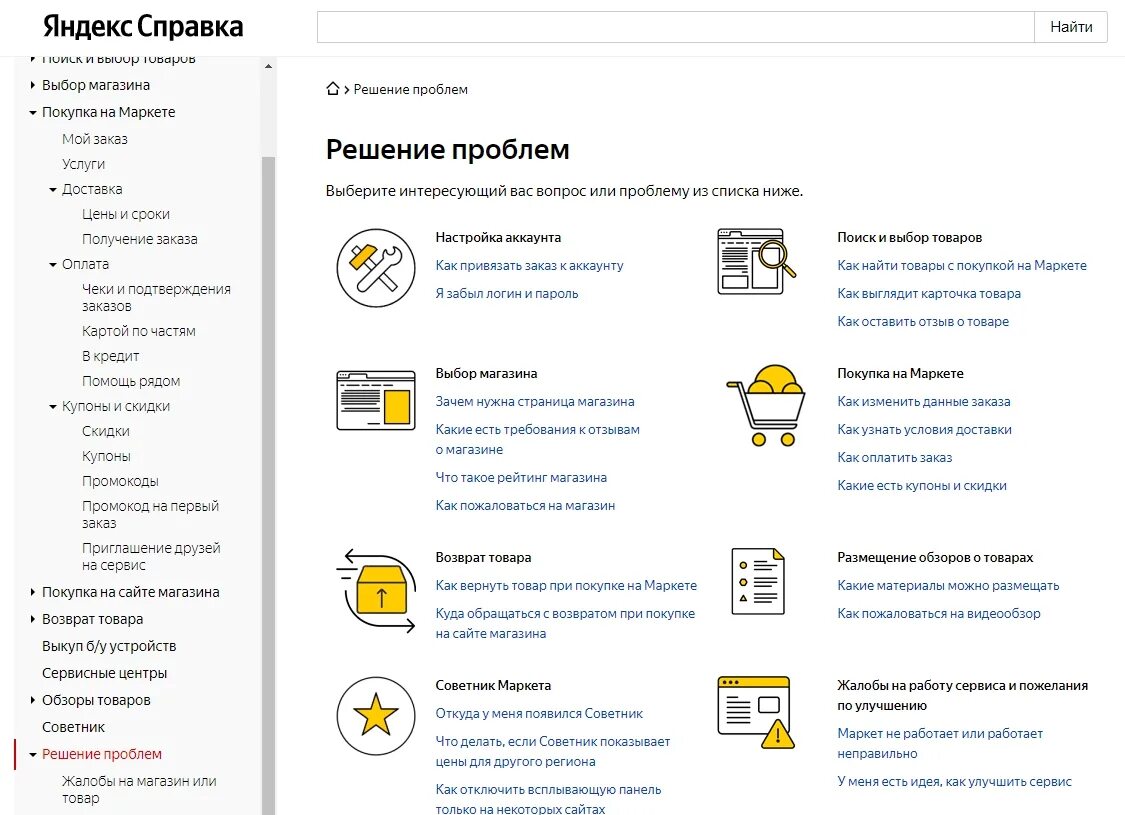
Task: Open Как оплатить заказ
Action: tap(895, 457)
